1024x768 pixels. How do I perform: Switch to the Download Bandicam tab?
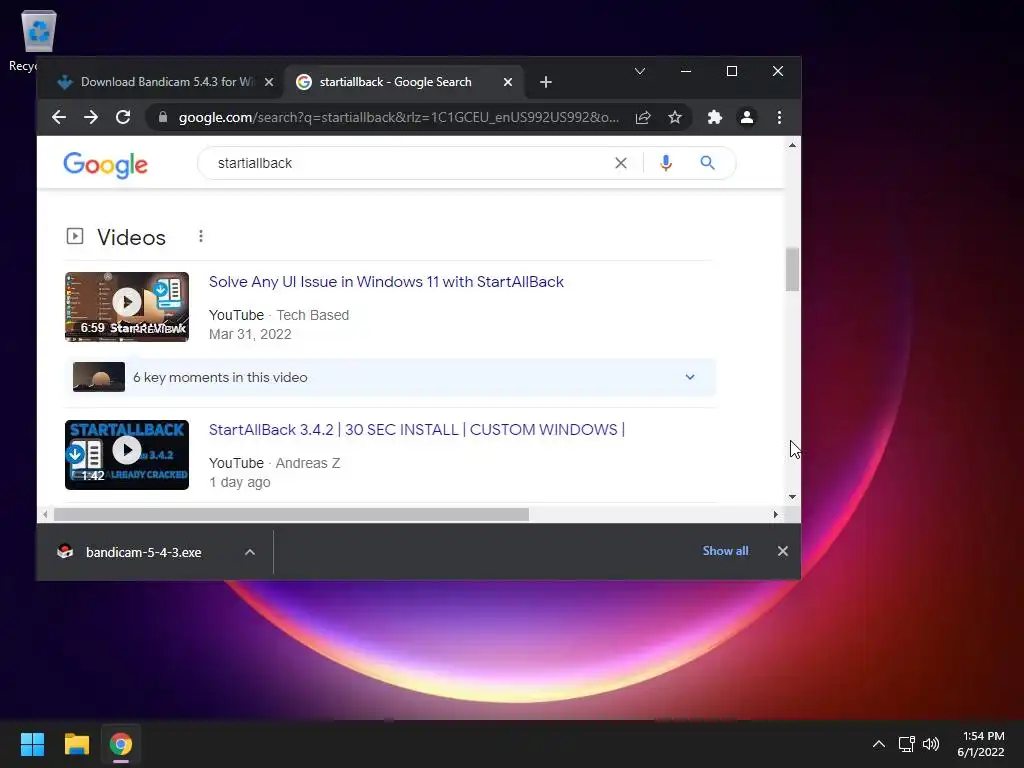[x=160, y=82]
